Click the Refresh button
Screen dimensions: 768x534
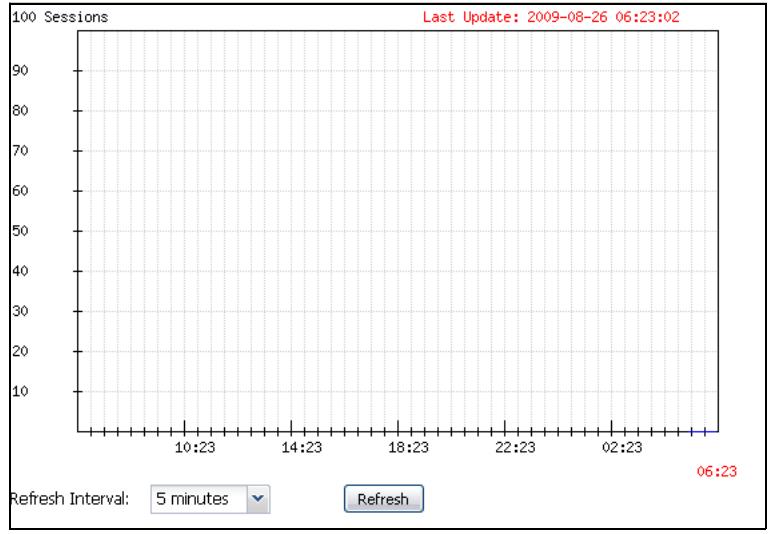point(384,499)
